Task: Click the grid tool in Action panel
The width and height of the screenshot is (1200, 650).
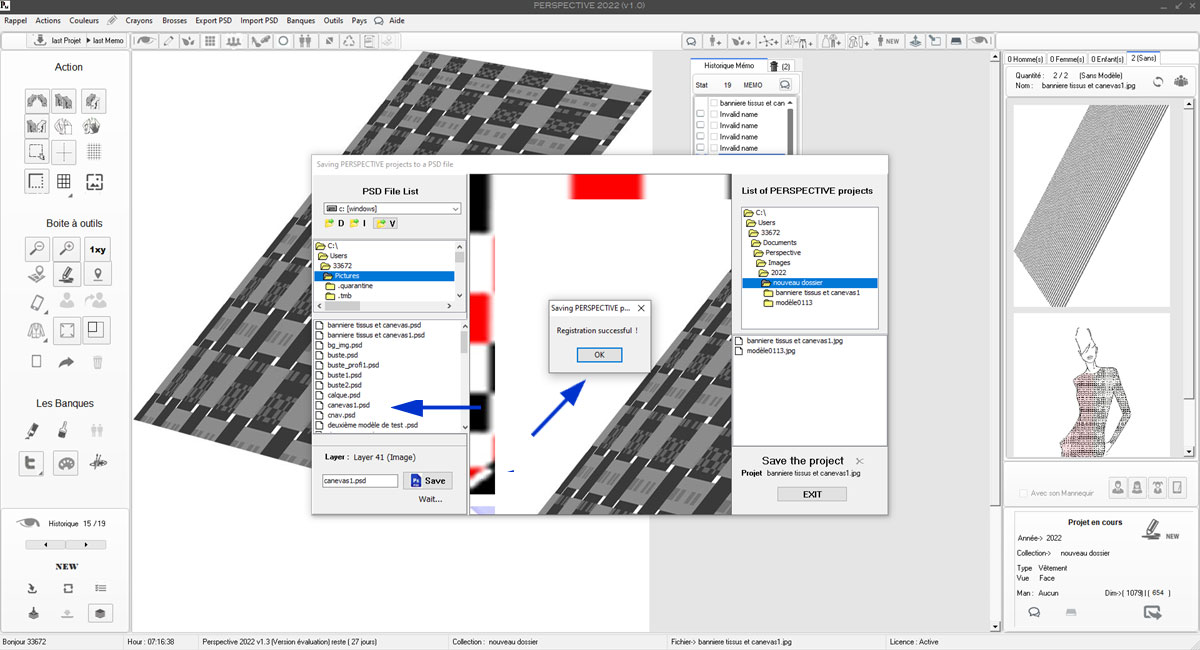Action: [64, 182]
